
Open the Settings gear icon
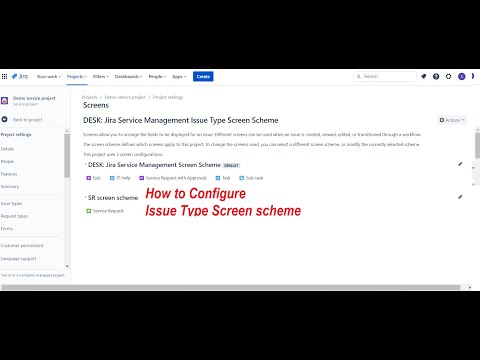449,76
